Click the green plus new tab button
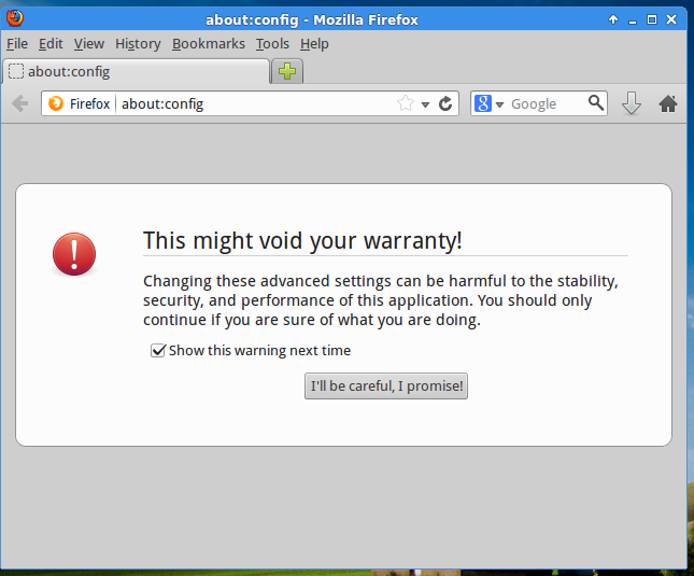This screenshot has height=576, width=694. [287, 71]
